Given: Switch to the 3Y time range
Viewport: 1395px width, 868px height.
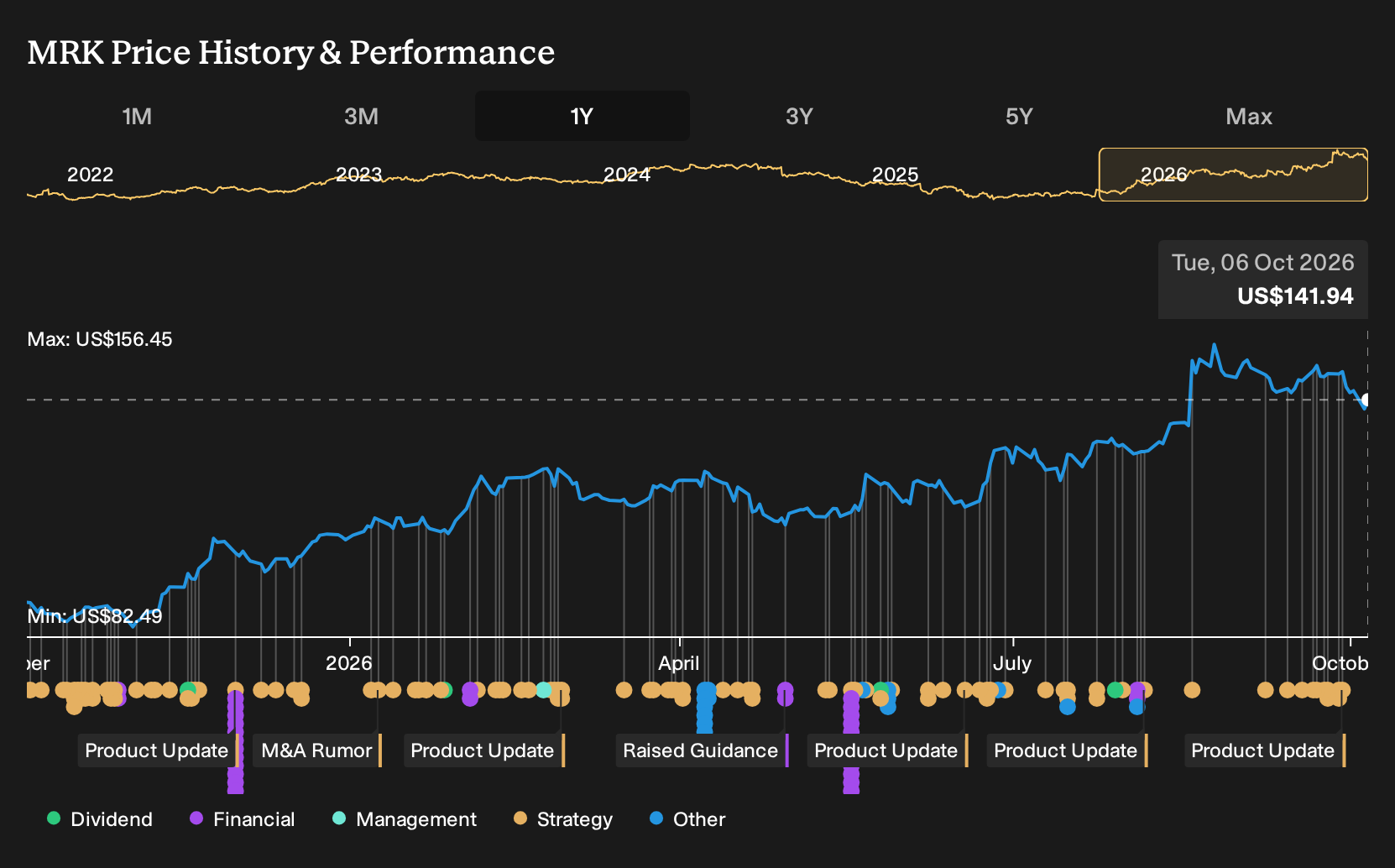Looking at the screenshot, I should [x=799, y=116].
